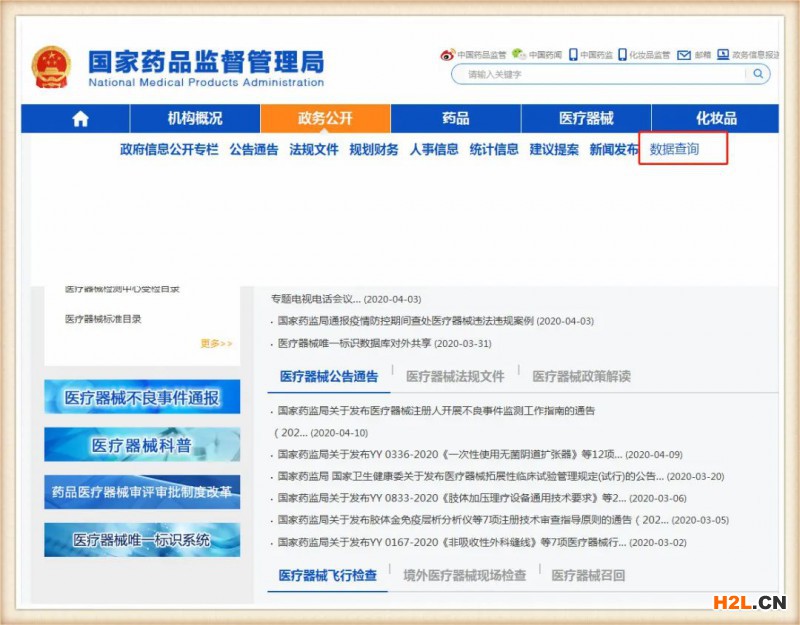Open notice on 注册人开展不良事件监测工作指南
This screenshot has width=800, height=625.
pos(436,411)
